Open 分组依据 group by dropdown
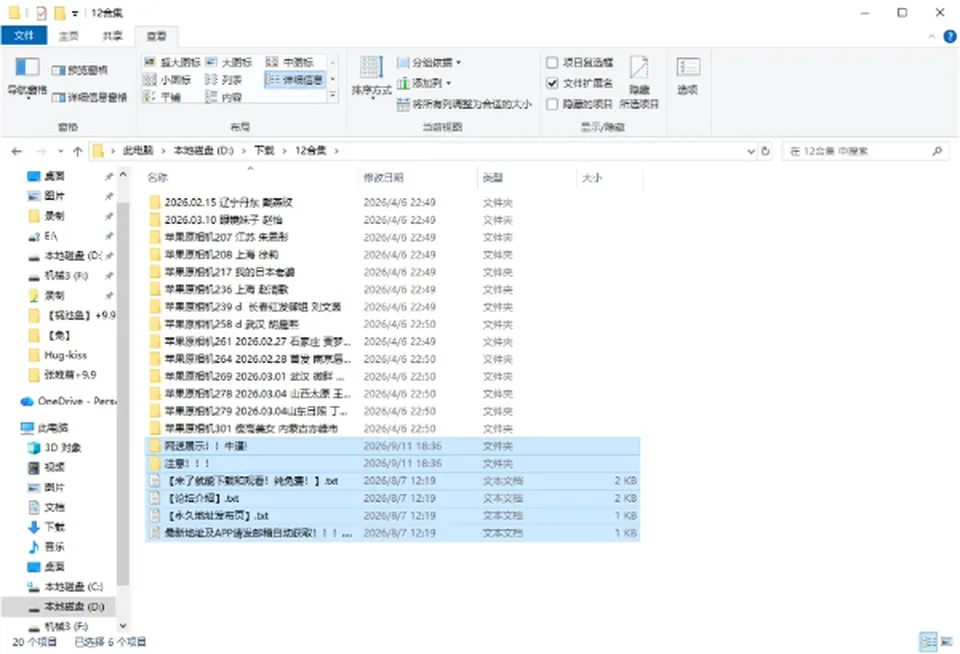This screenshot has height=654, width=960. pyautogui.click(x=429, y=62)
